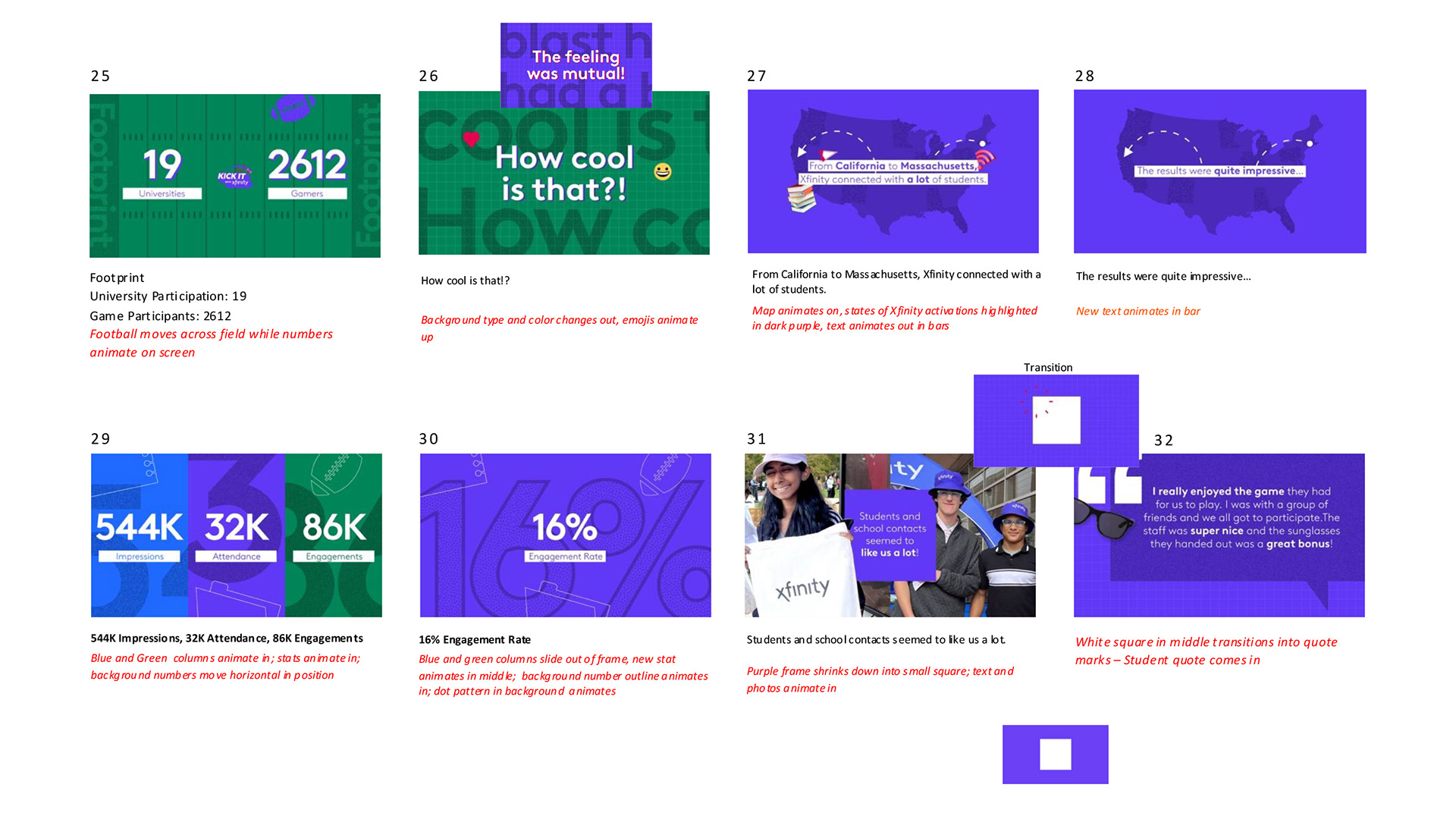Click frame number 29 label

(x=100, y=439)
